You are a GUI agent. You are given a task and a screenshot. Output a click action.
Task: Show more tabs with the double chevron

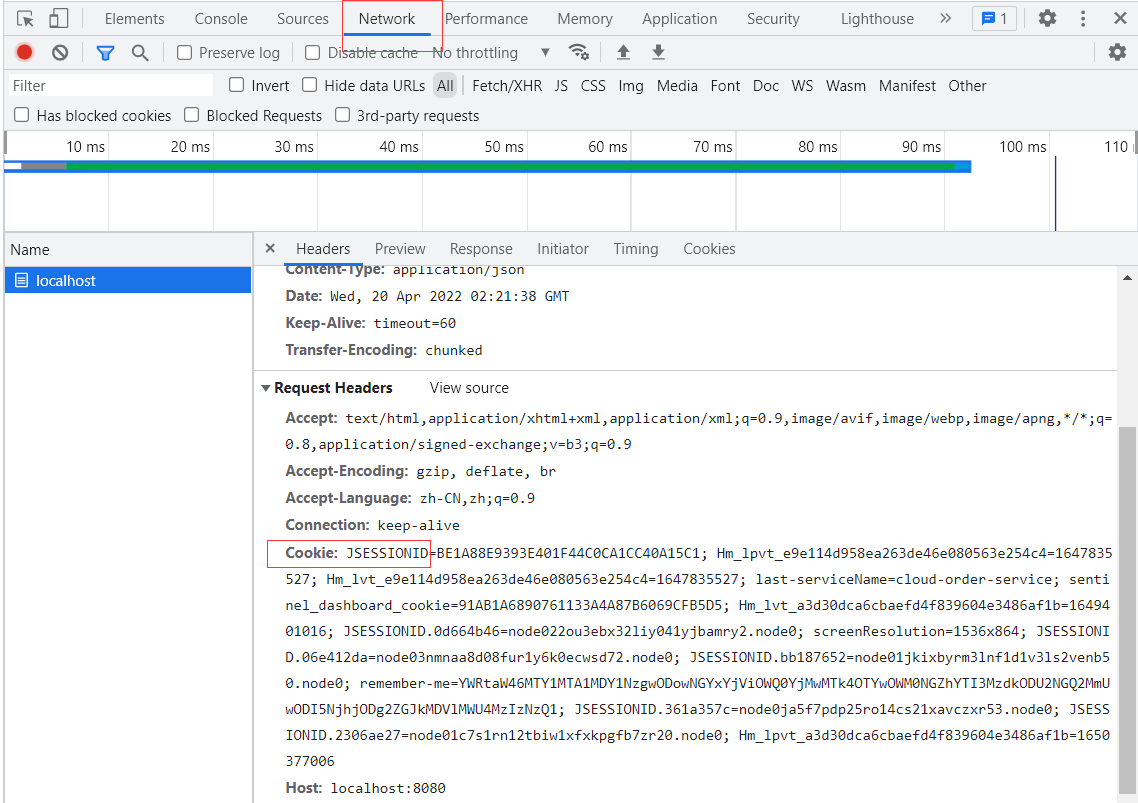pyautogui.click(x=945, y=18)
